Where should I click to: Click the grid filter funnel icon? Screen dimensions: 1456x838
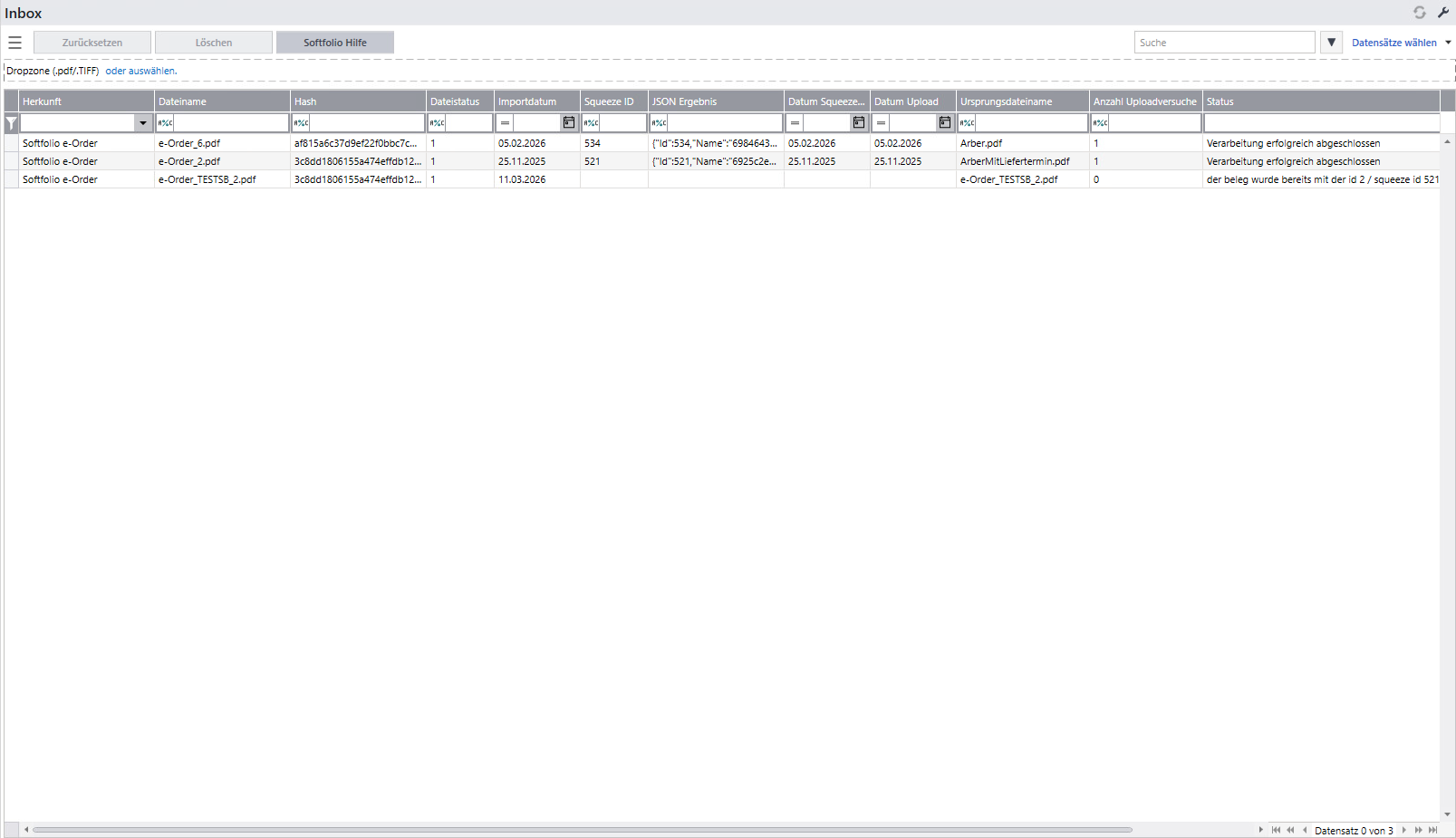[11, 123]
